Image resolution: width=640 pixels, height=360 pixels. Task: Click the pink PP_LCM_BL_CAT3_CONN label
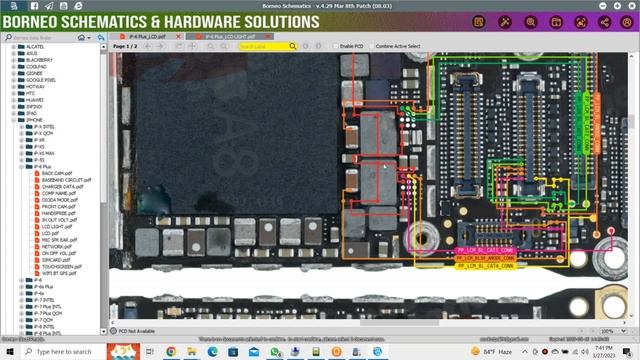click(485, 250)
